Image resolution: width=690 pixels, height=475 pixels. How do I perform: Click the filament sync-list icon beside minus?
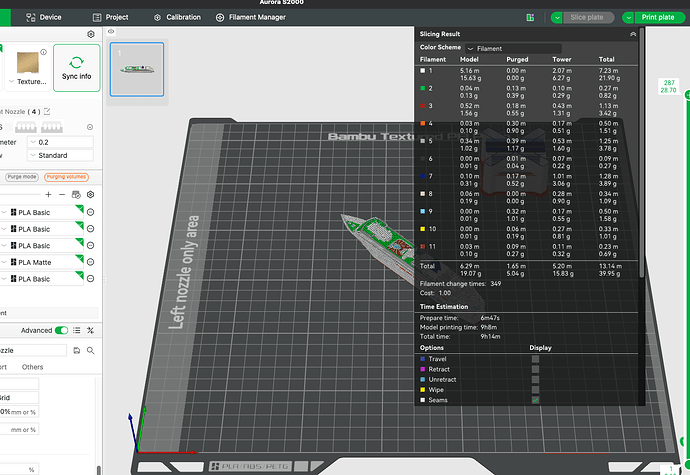[76, 195]
